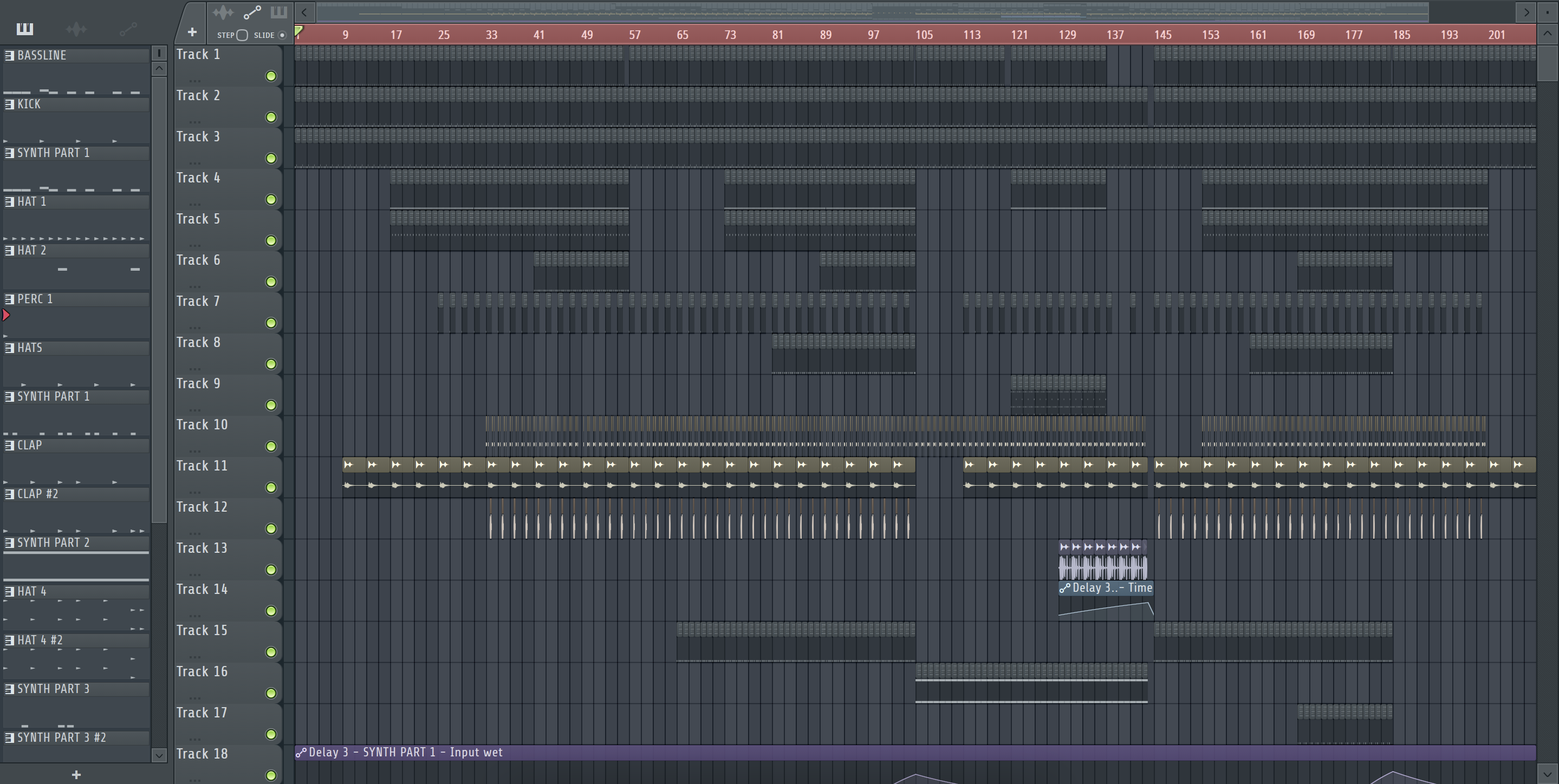
Task: Click the playlist audio waveform filter icon
Action: (x=223, y=12)
